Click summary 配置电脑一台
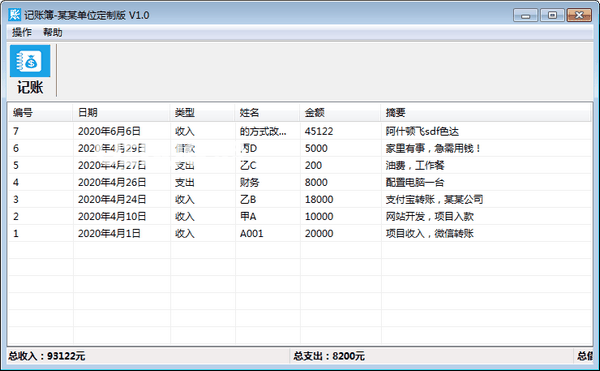Viewport: 600px width, 371px height. pos(415,182)
